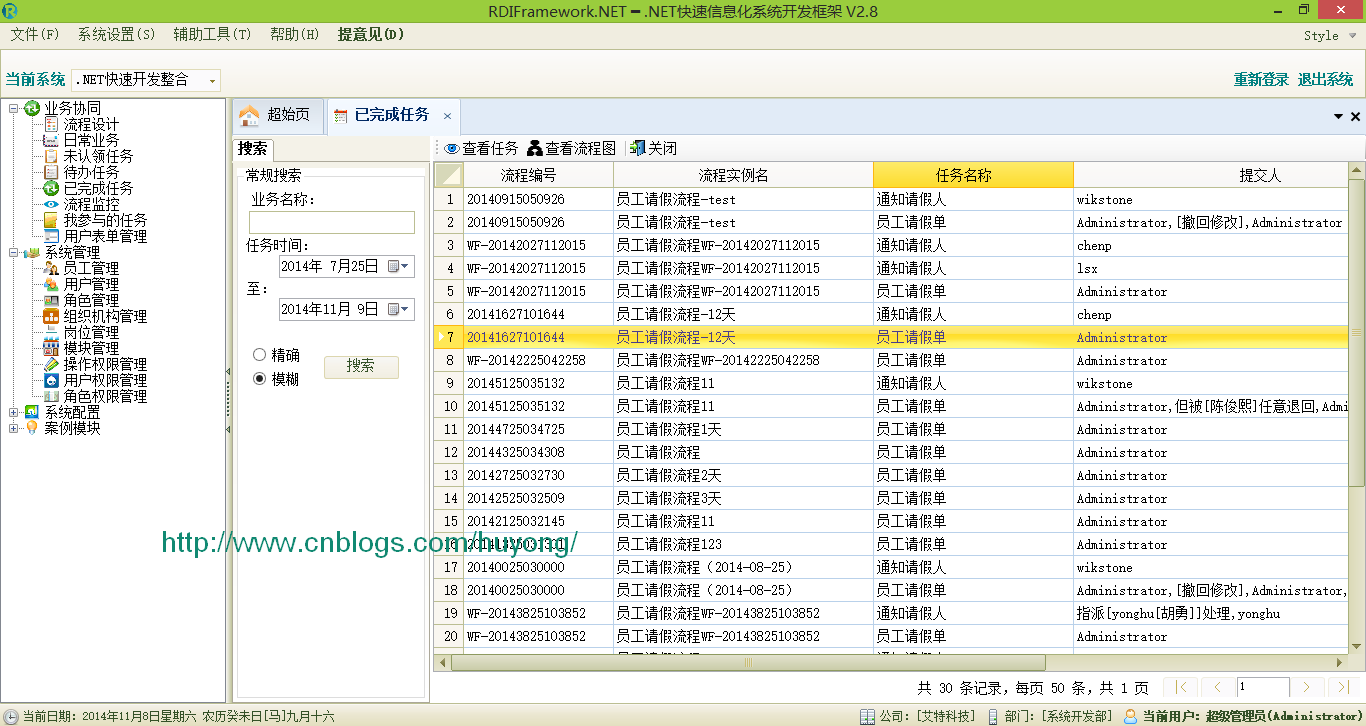Click the 查看流程图 toolbar icon
Image resolution: width=1366 pixels, height=726 pixels.
pyautogui.click(x=535, y=148)
